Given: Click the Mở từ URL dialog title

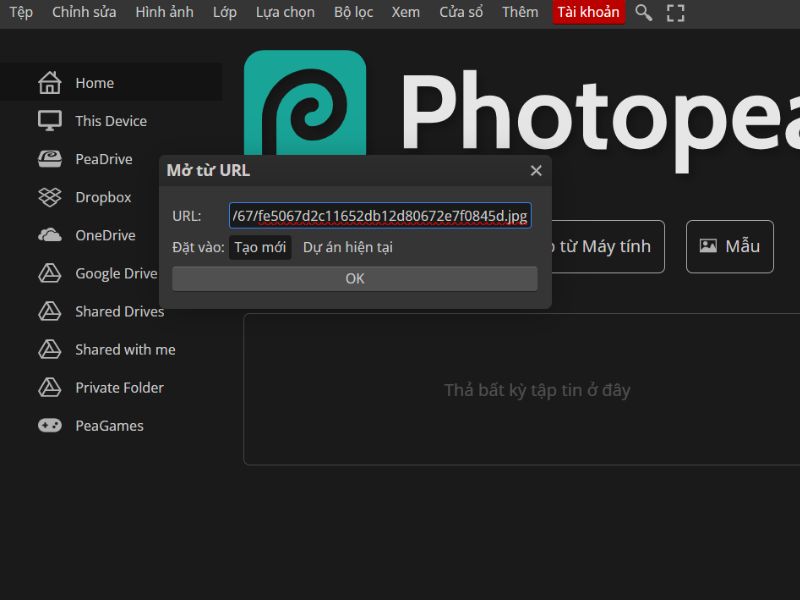Looking at the screenshot, I should point(208,170).
